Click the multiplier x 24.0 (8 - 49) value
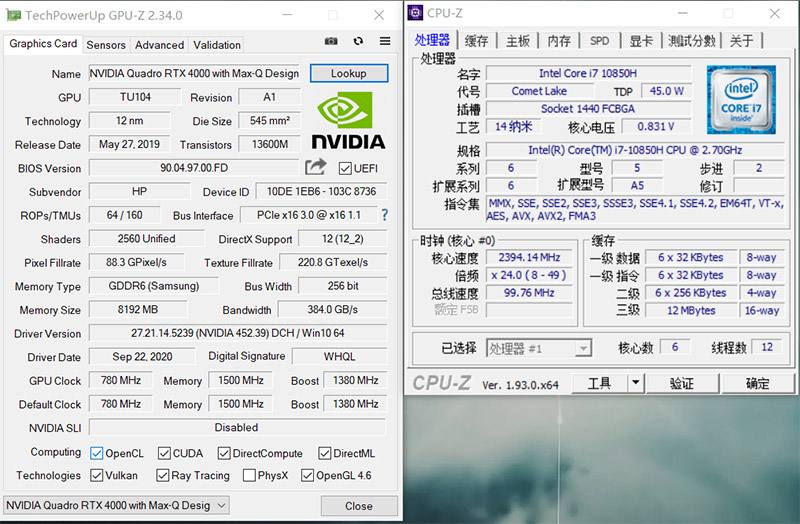 pos(529,275)
